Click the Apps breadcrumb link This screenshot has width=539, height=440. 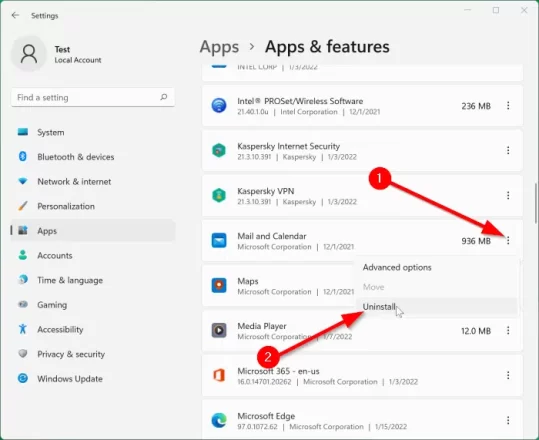tap(219, 47)
